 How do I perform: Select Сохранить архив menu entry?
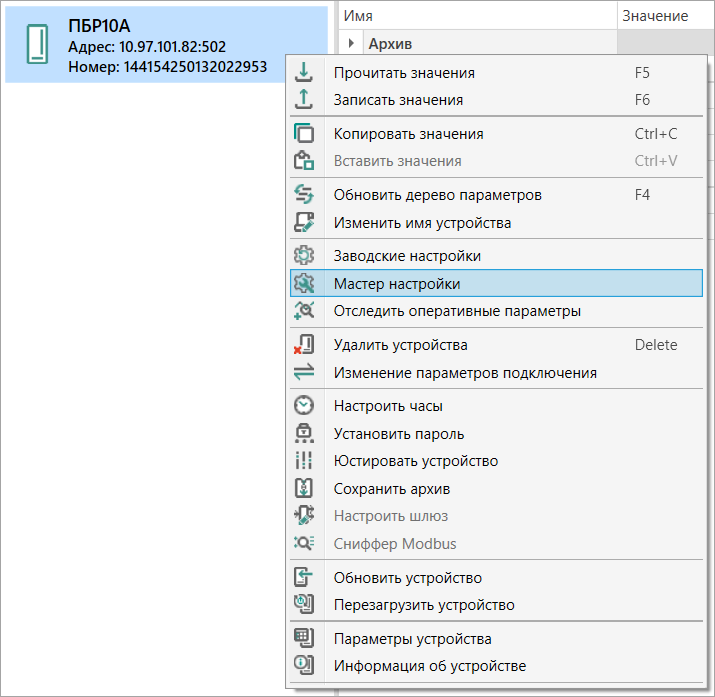[496, 489]
